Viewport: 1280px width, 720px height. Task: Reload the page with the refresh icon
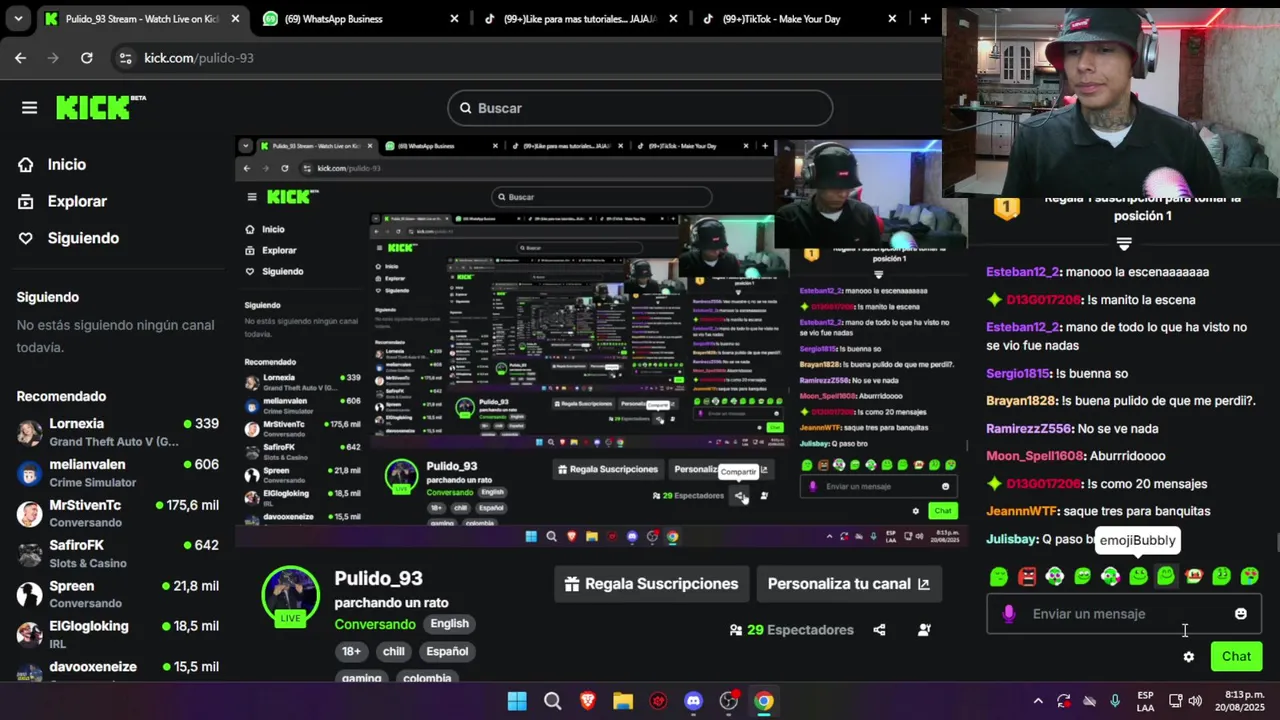click(86, 58)
